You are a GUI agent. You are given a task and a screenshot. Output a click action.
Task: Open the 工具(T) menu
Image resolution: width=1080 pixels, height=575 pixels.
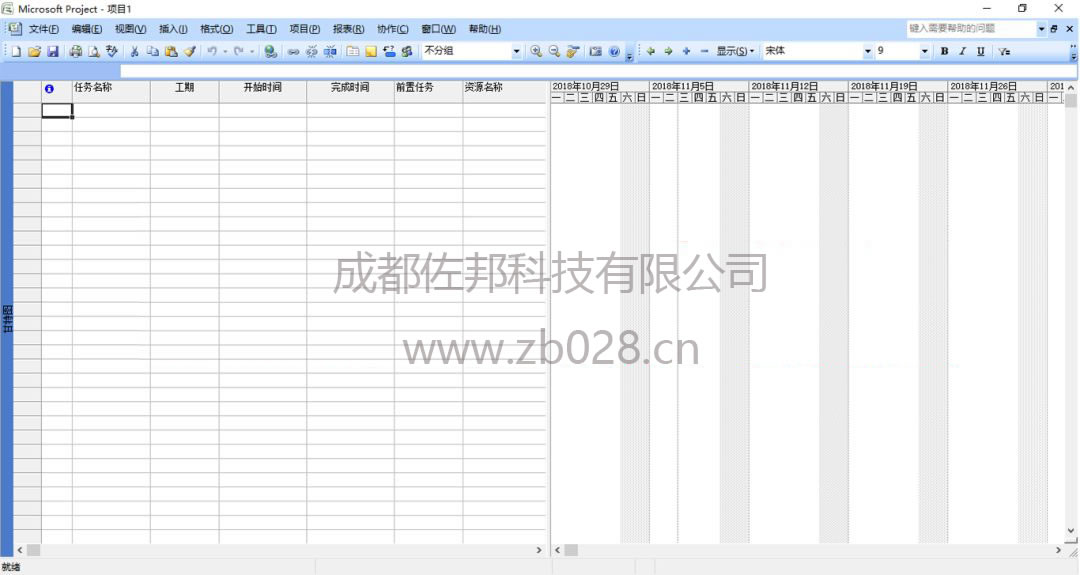261,29
